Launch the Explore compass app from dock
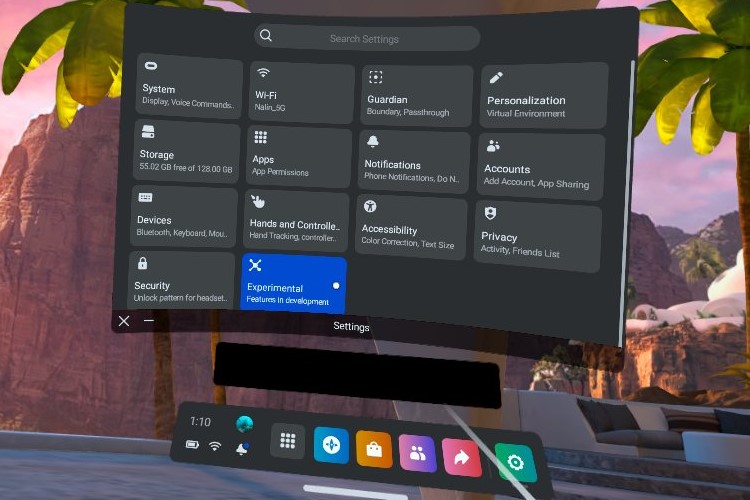This screenshot has height=500, width=750. pos(331,446)
